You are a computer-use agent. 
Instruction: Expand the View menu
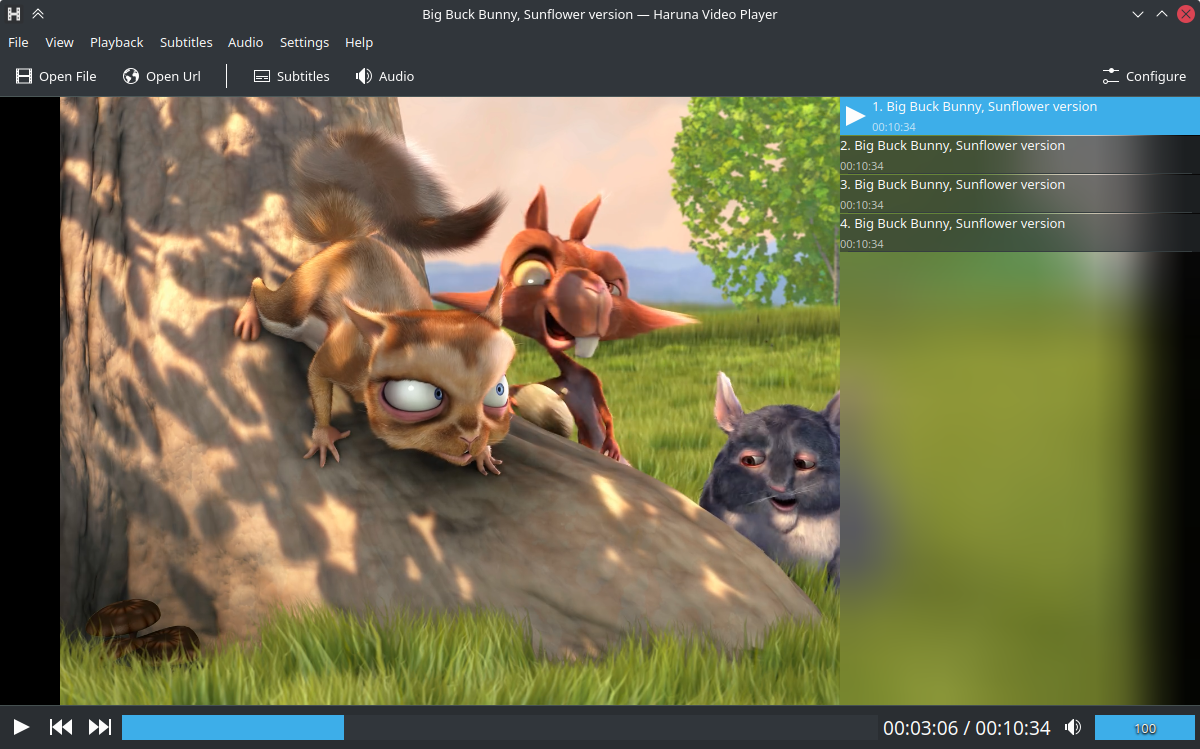tap(59, 42)
